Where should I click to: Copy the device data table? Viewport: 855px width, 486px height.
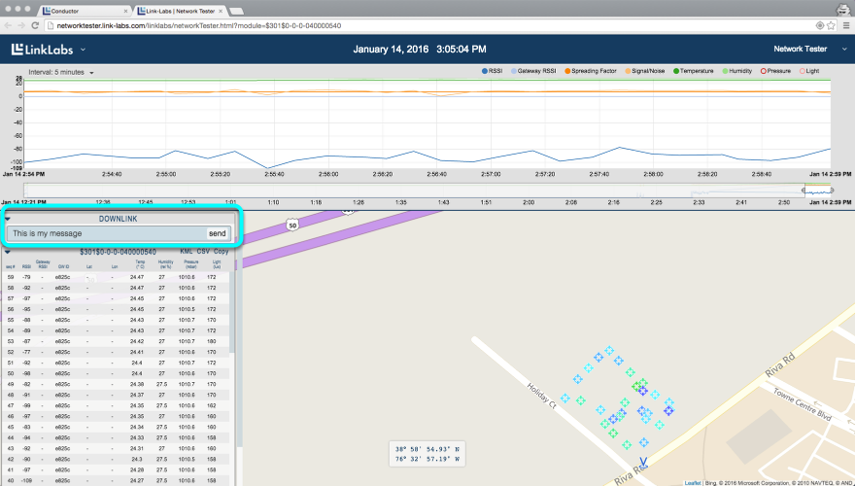tap(221, 252)
